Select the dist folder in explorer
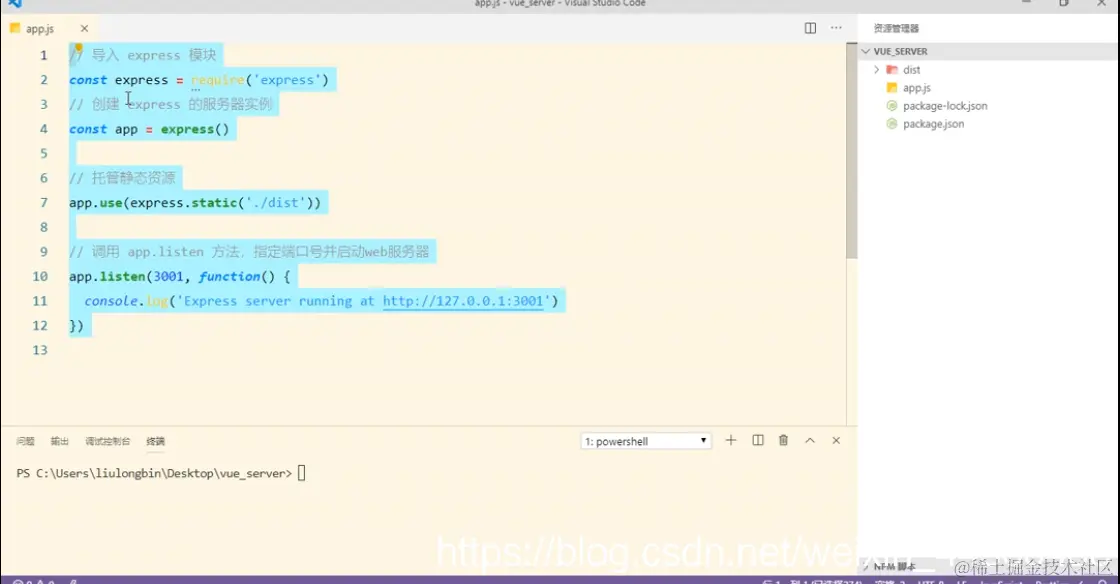The height and width of the screenshot is (584, 1120). tap(911, 70)
